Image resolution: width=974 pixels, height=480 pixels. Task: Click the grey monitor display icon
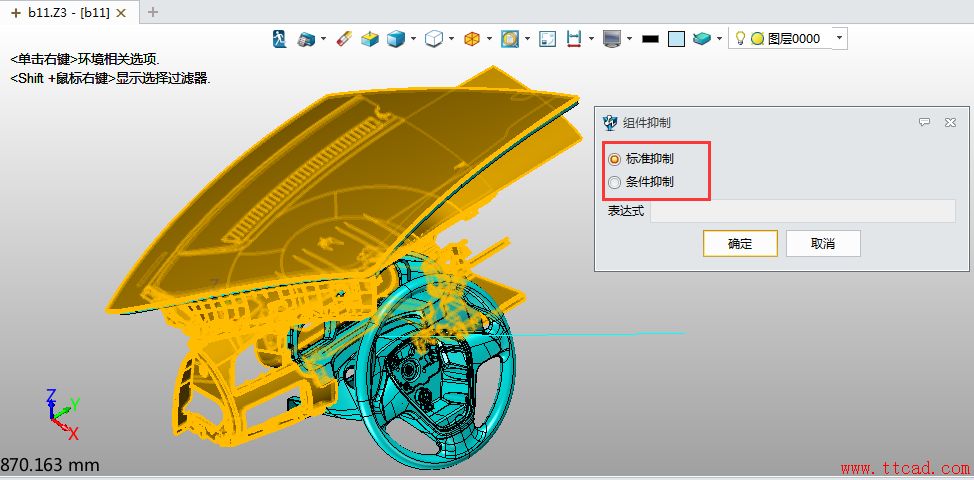(x=612, y=39)
